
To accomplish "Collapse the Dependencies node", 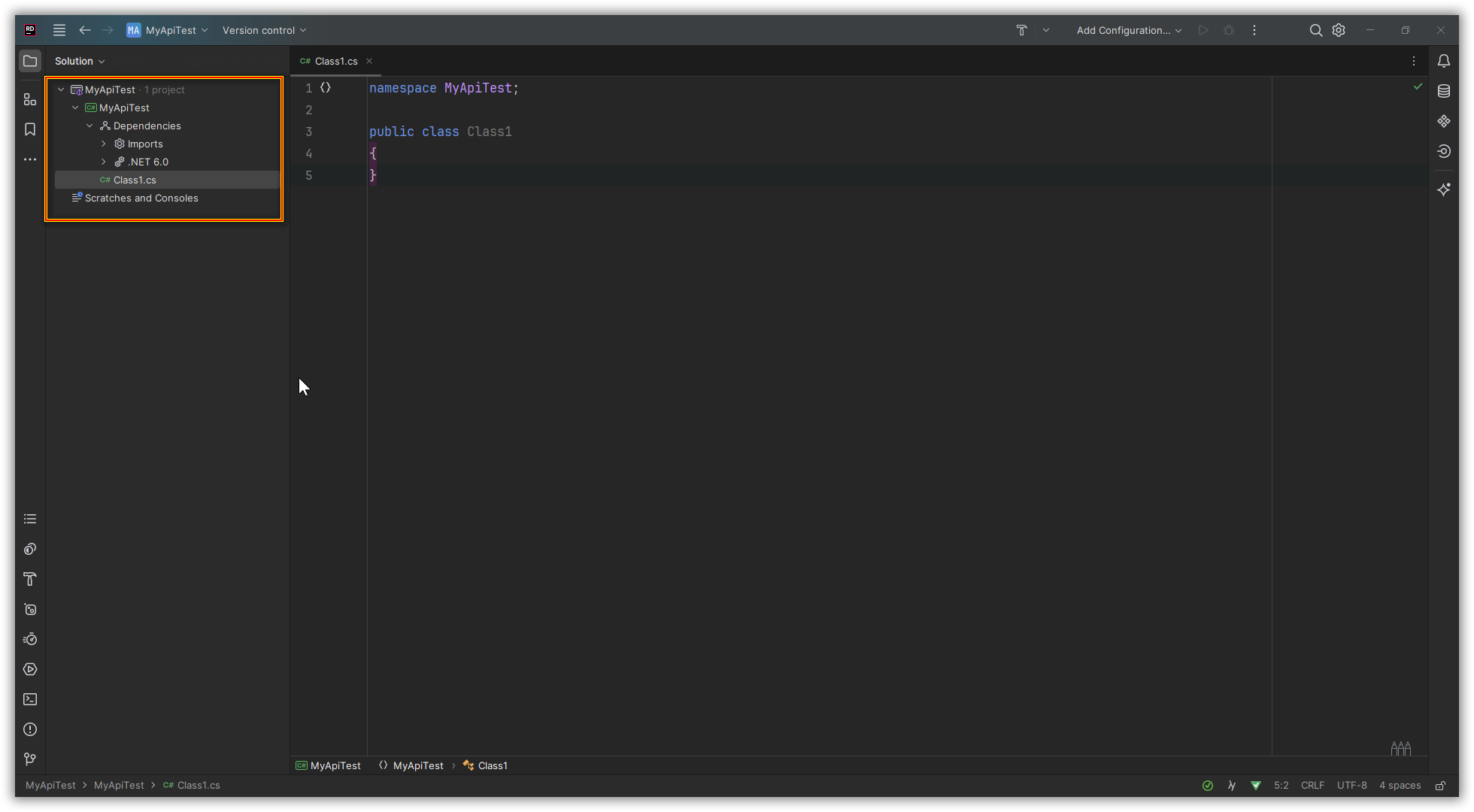I will [x=89, y=126].
